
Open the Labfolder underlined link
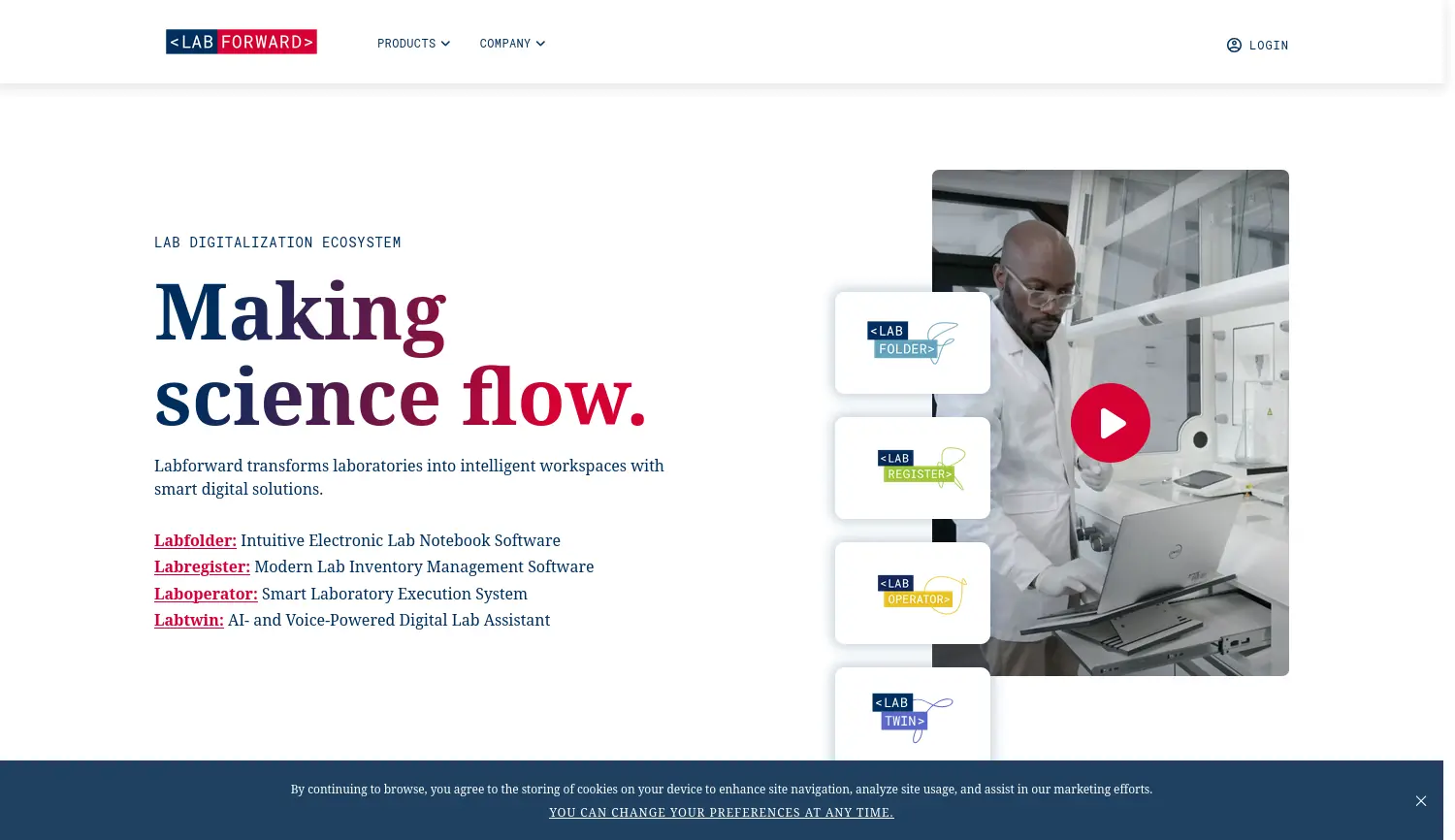coord(195,540)
